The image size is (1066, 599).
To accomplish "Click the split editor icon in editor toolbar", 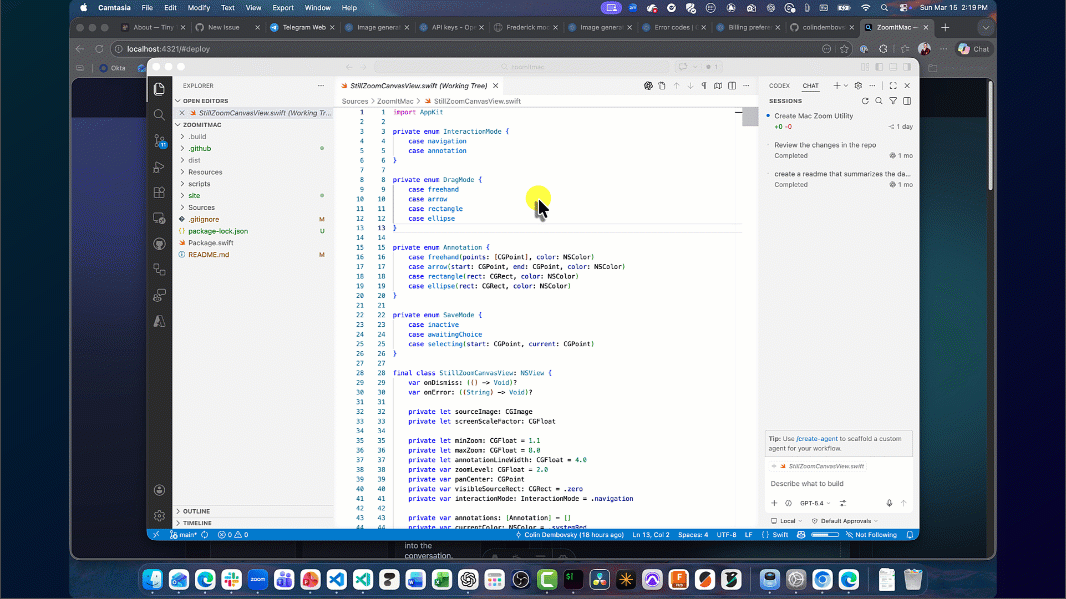I will click(x=731, y=85).
